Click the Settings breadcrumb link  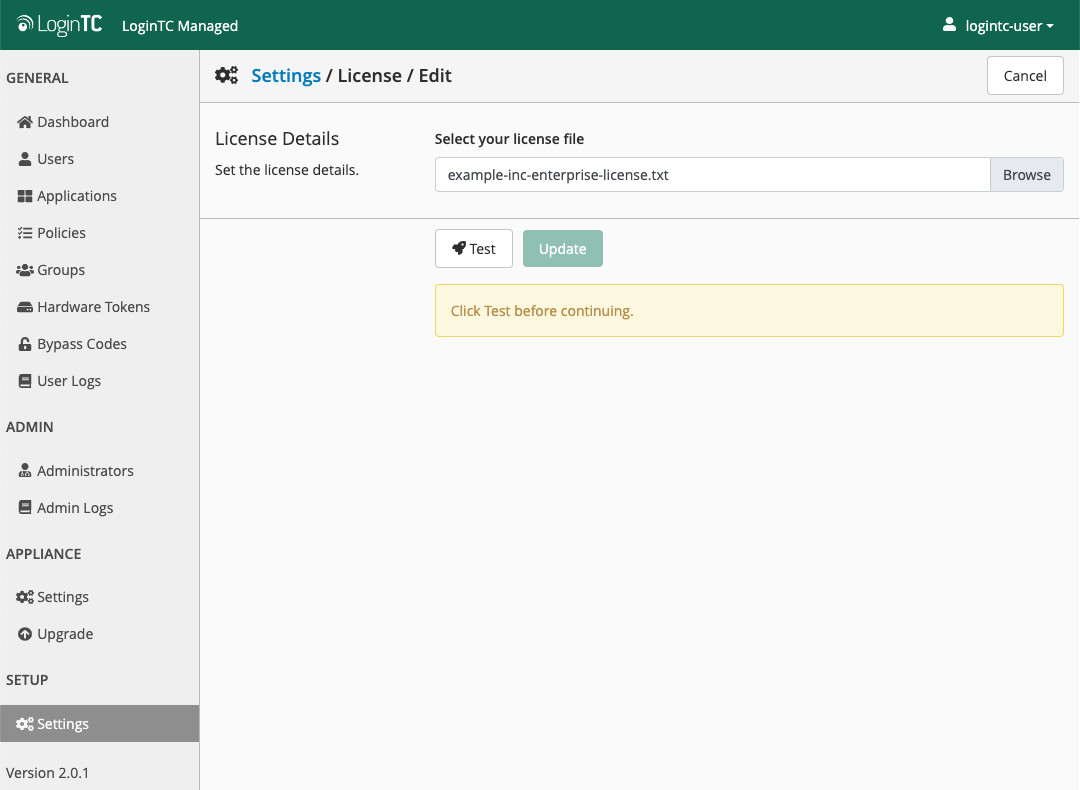pyautogui.click(x=286, y=76)
